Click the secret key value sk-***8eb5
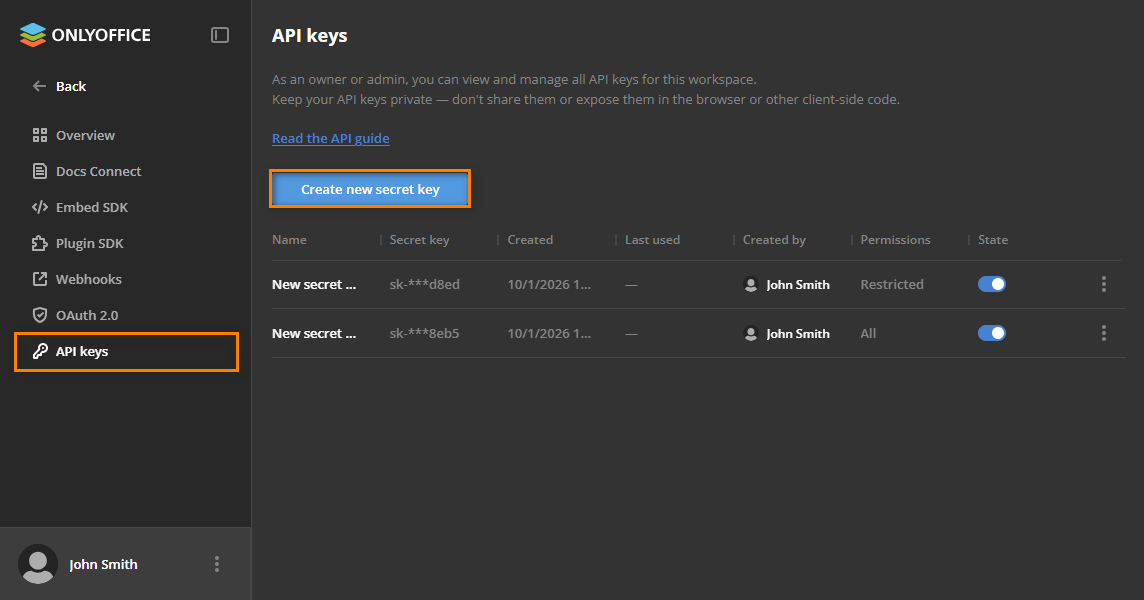Viewport: 1144px width, 600px height. 425,333
